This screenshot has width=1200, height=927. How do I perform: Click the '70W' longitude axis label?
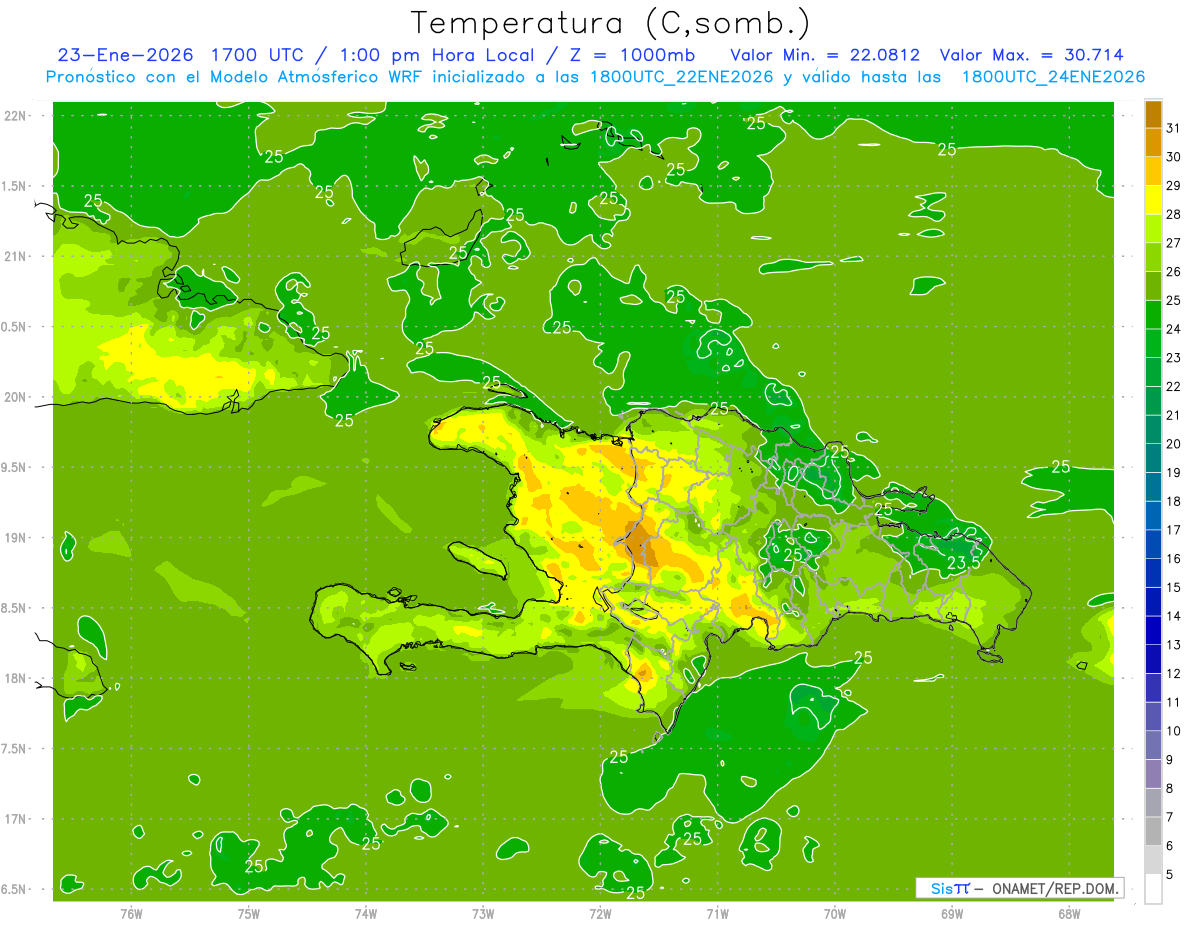point(835,914)
